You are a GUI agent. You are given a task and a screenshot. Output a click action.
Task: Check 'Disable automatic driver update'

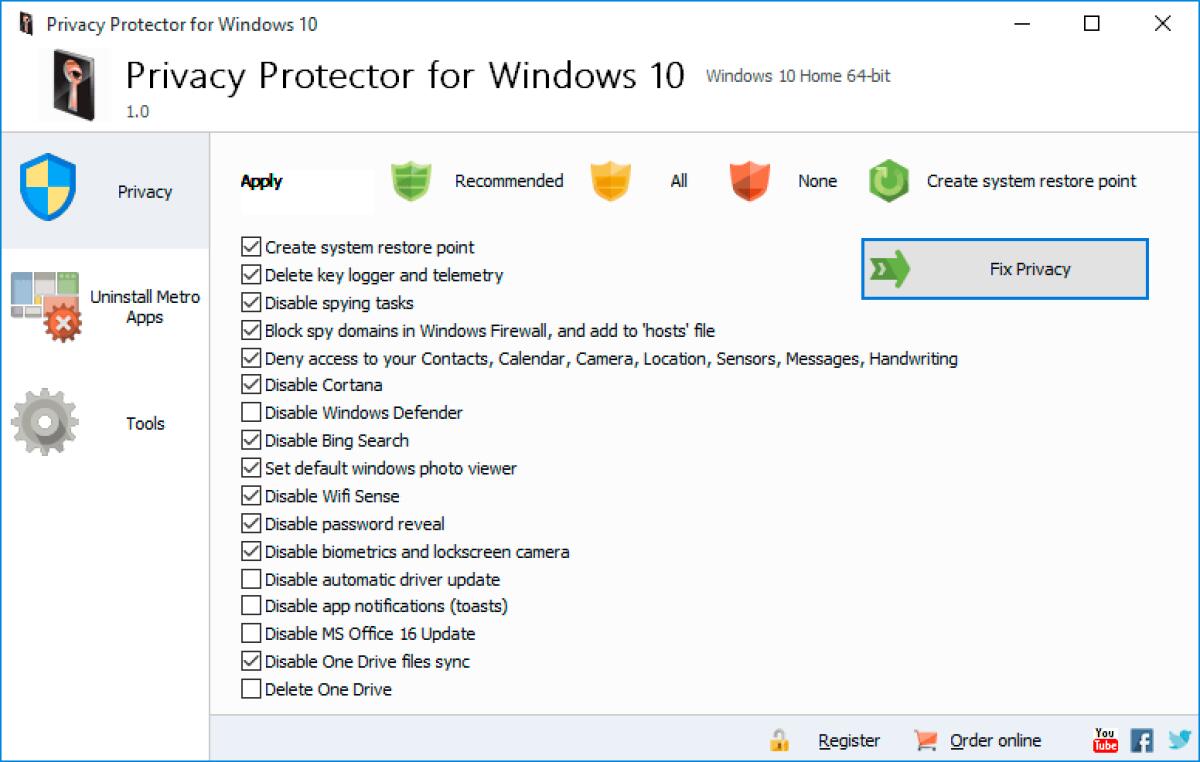pos(249,579)
